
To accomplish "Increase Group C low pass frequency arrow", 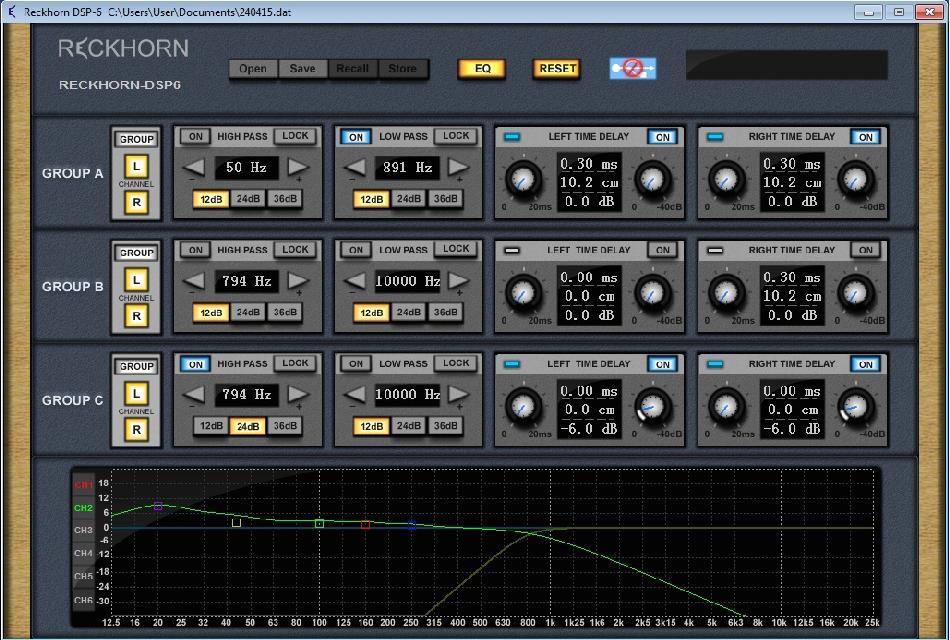I will tap(459, 394).
